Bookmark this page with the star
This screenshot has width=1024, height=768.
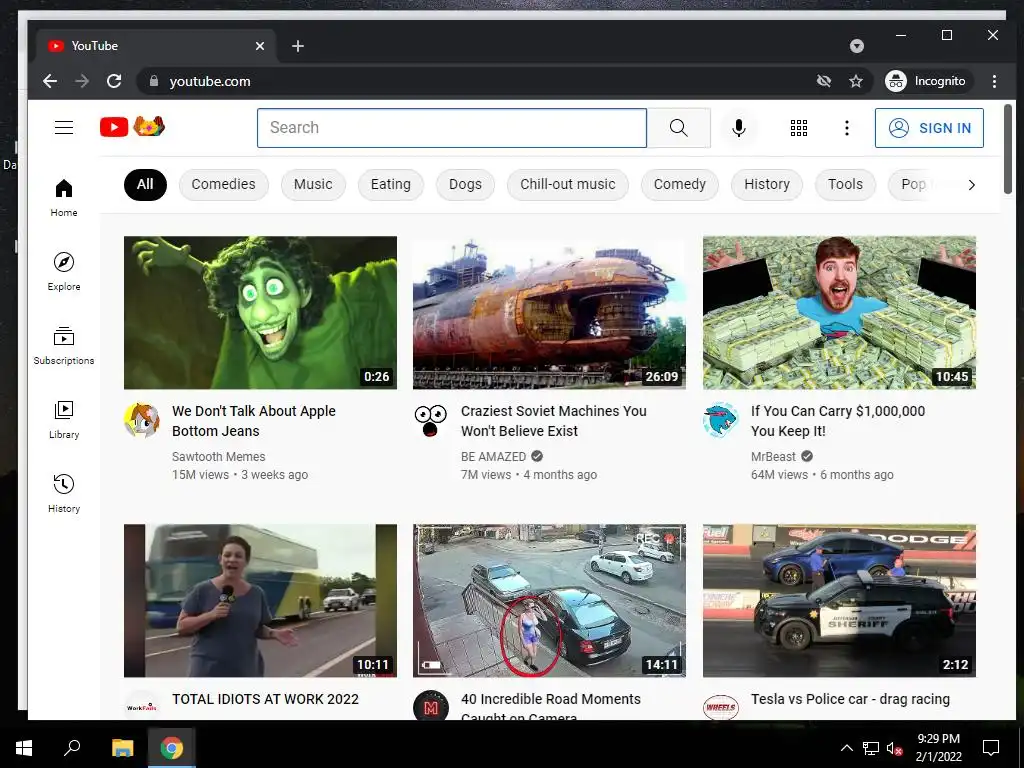point(856,81)
